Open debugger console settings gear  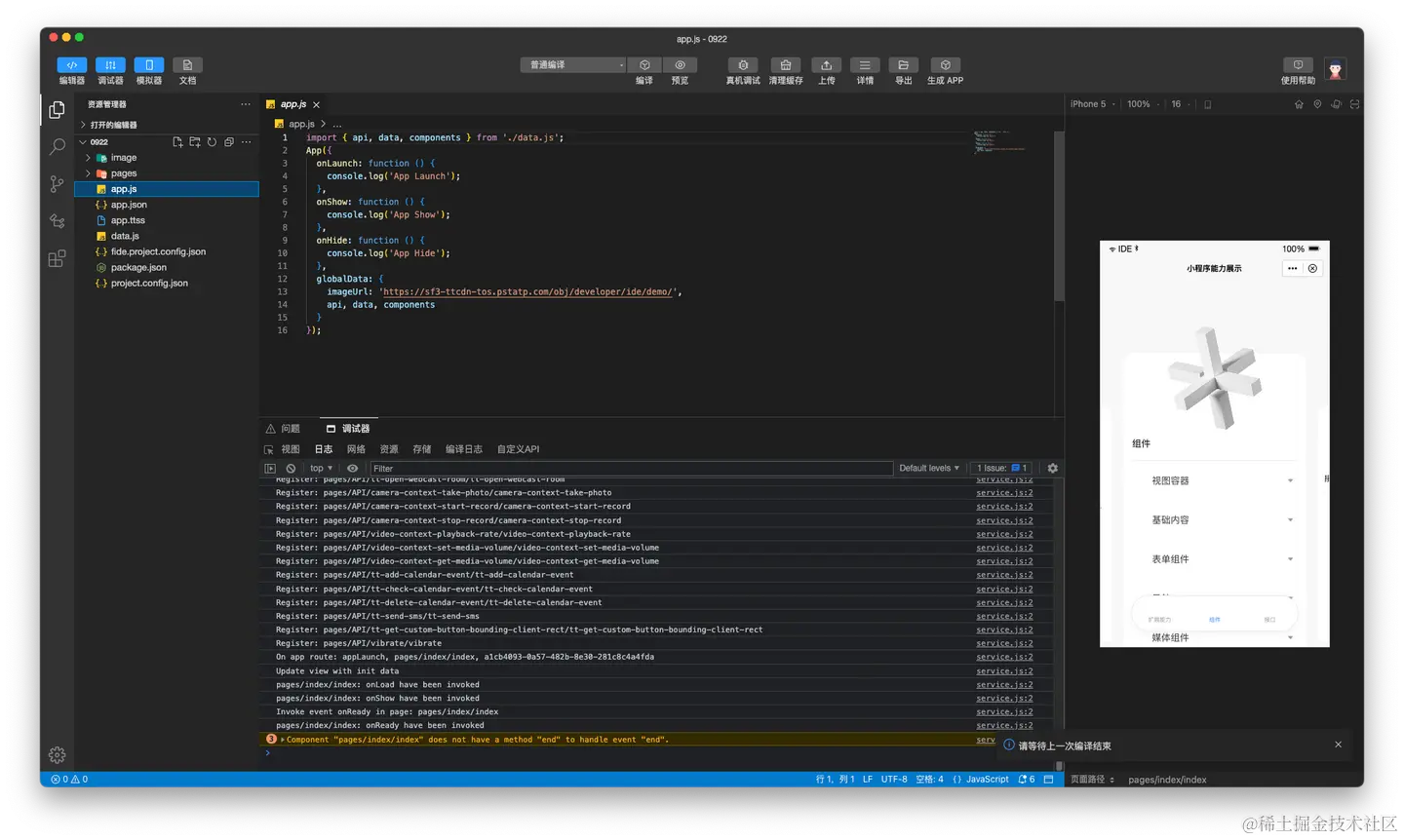(1052, 469)
